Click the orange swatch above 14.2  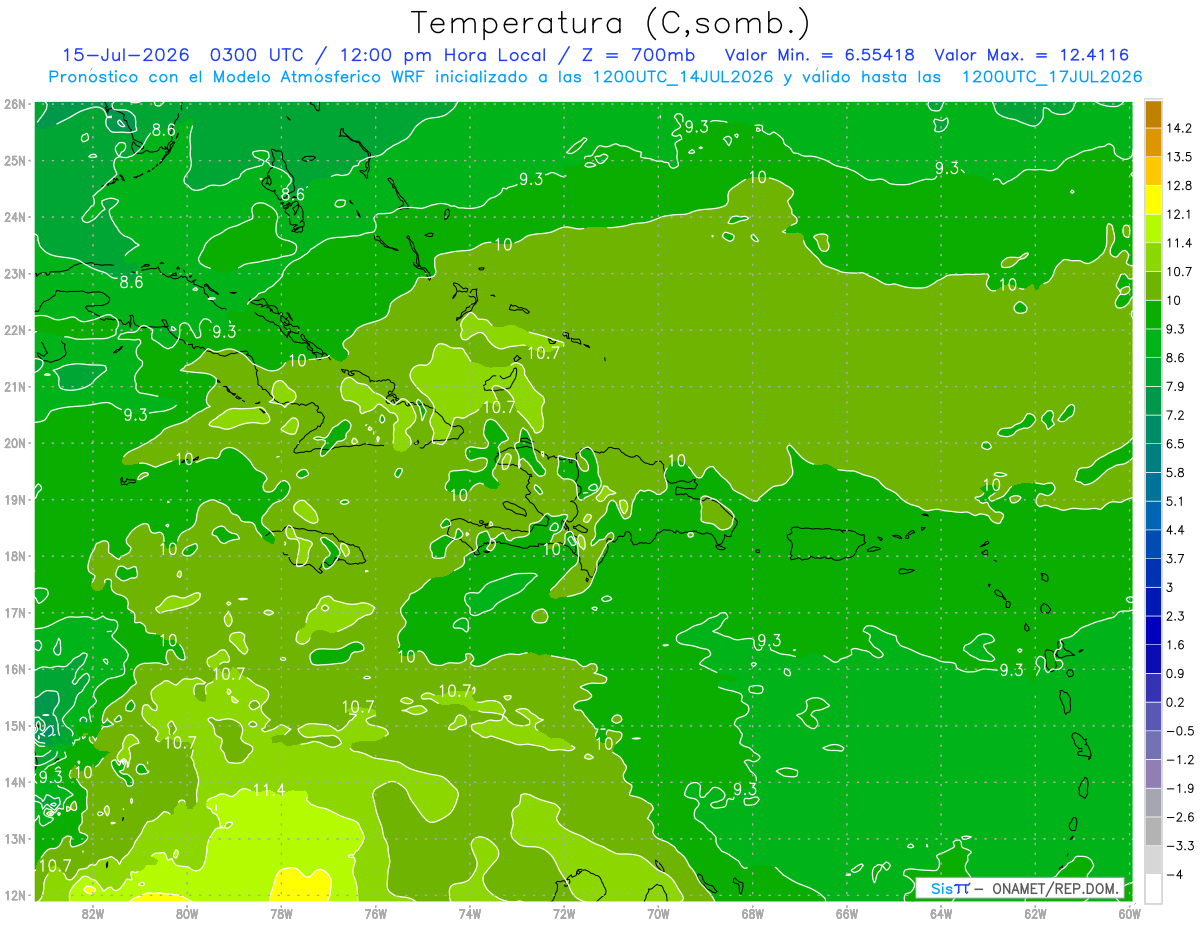coord(1153,113)
